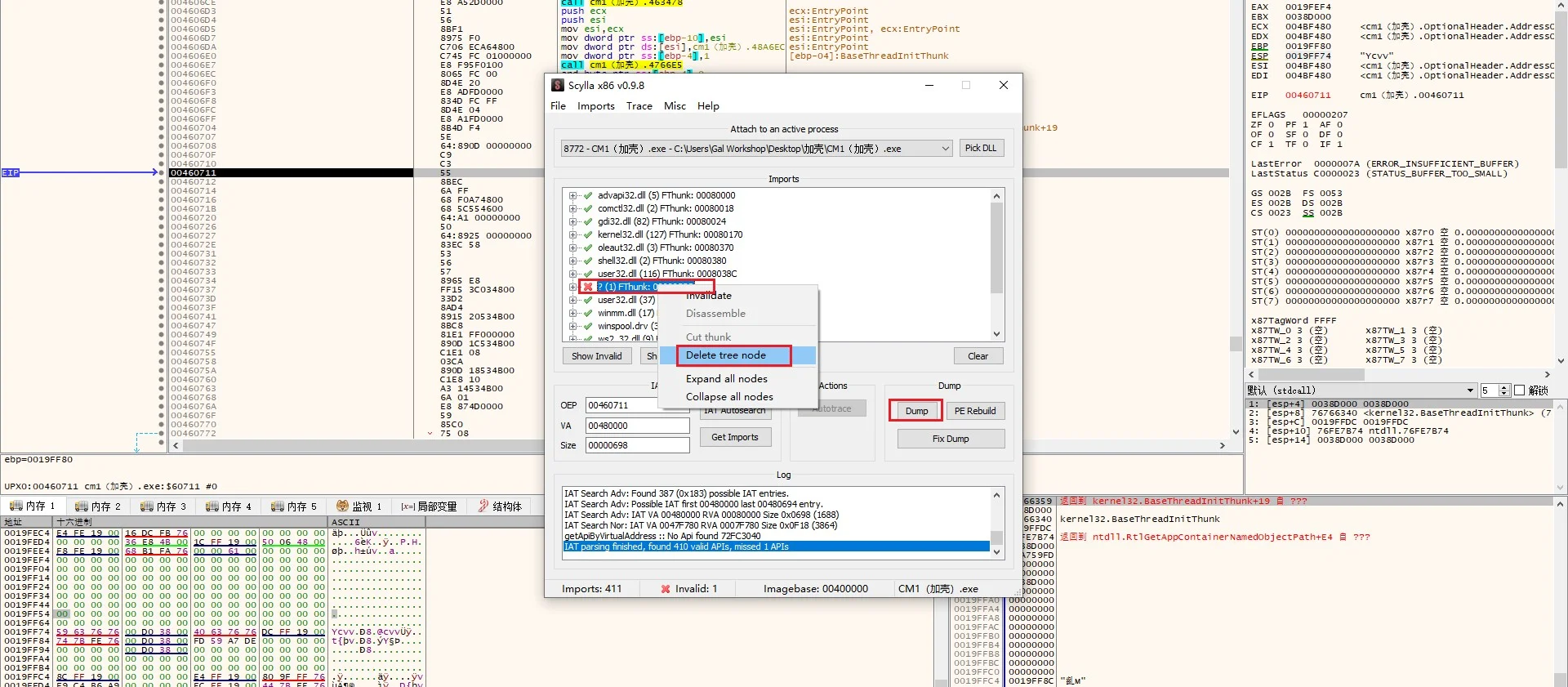Expand gdi32.dll tree node
The width and height of the screenshot is (1568, 687).
(x=573, y=221)
